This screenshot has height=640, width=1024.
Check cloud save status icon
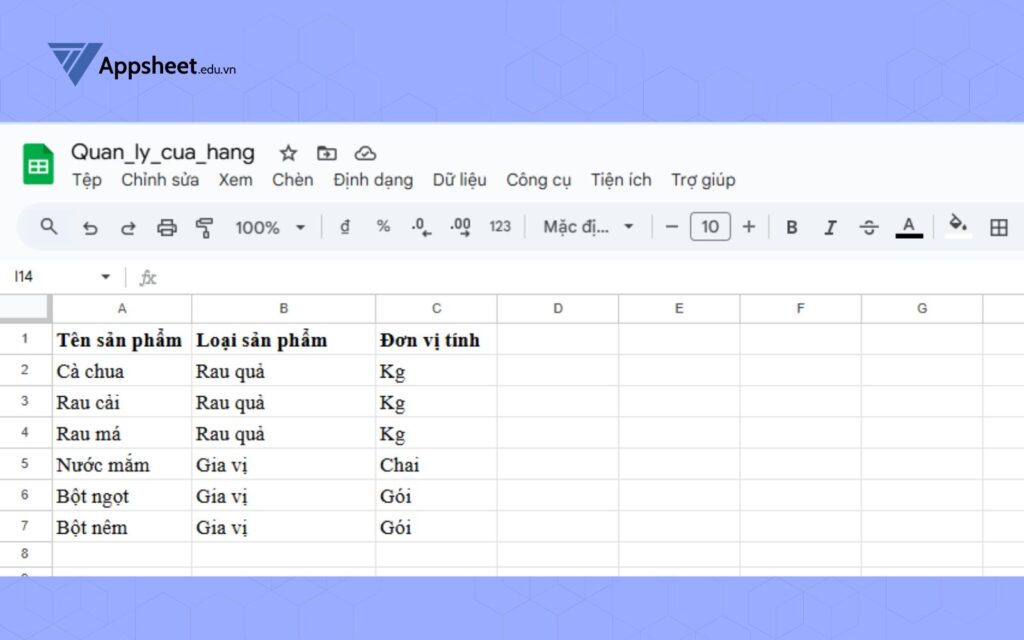[366, 153]
